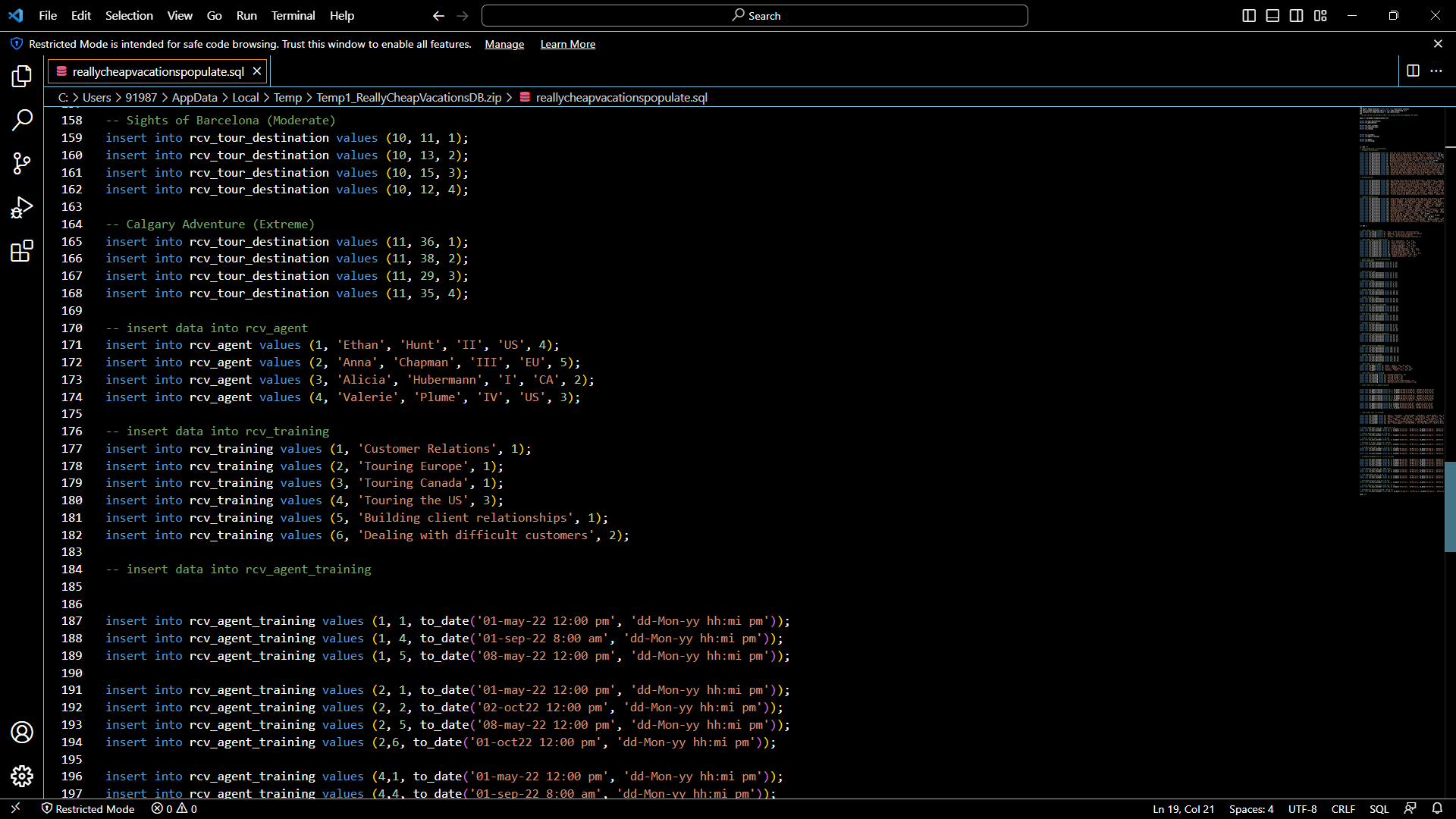1456x819 pixels.
Task: Toggle the bottom Panel layout button
Action: pyautogui.click(x=1272, y=15)
